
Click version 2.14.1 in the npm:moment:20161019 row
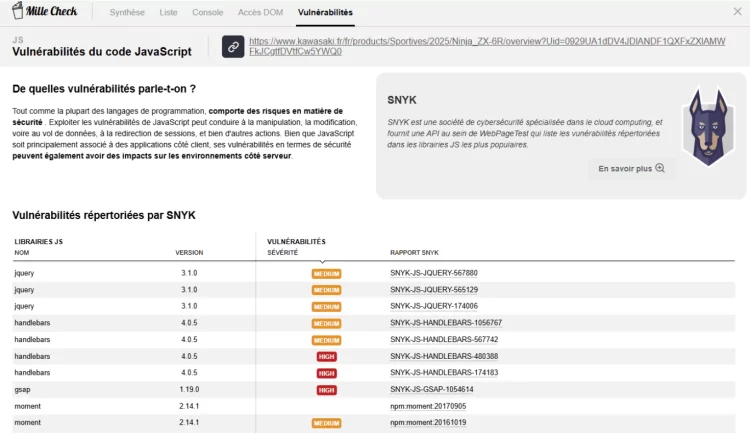pos(189,423)
